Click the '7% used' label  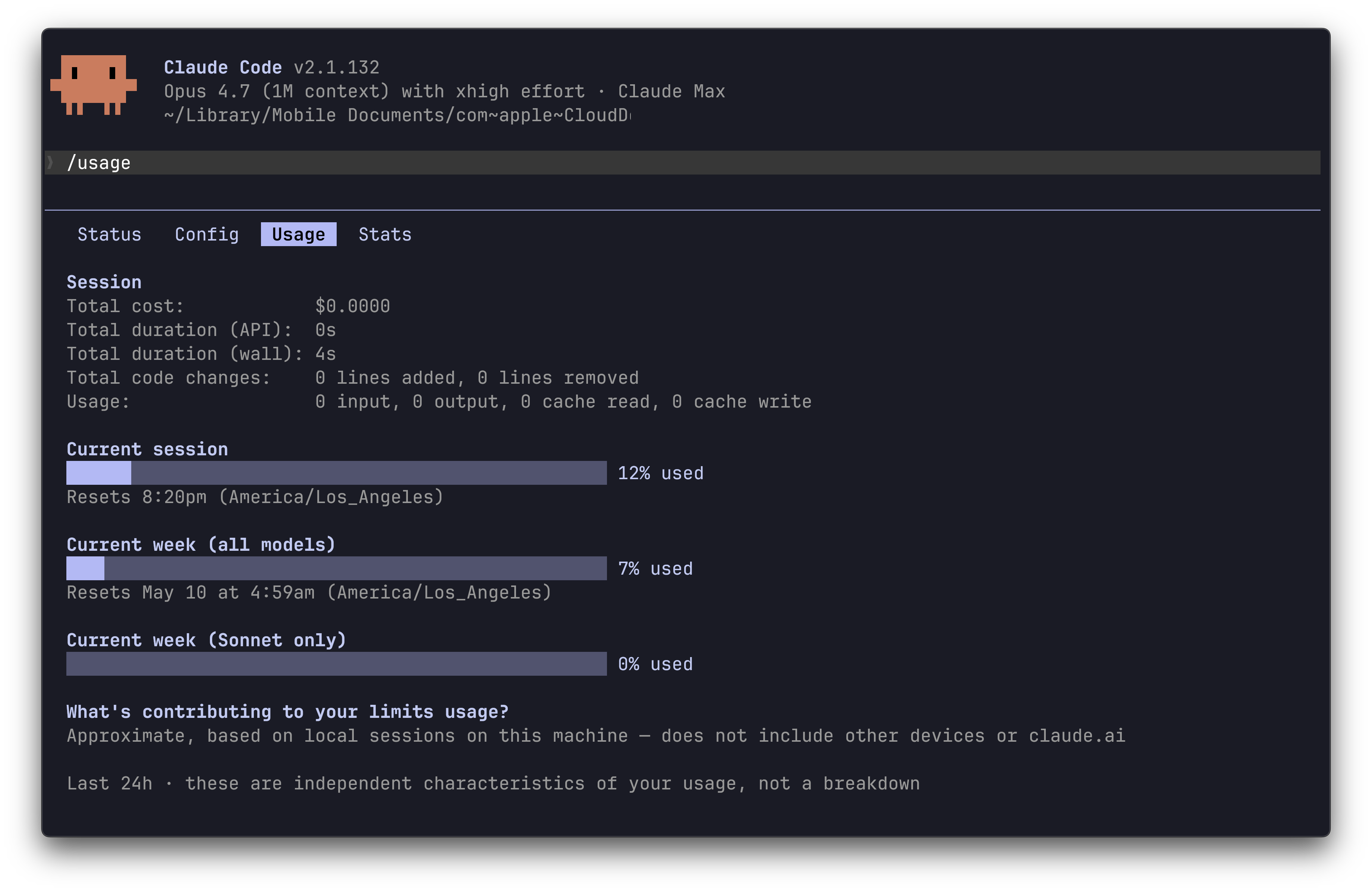coord(655,569)
